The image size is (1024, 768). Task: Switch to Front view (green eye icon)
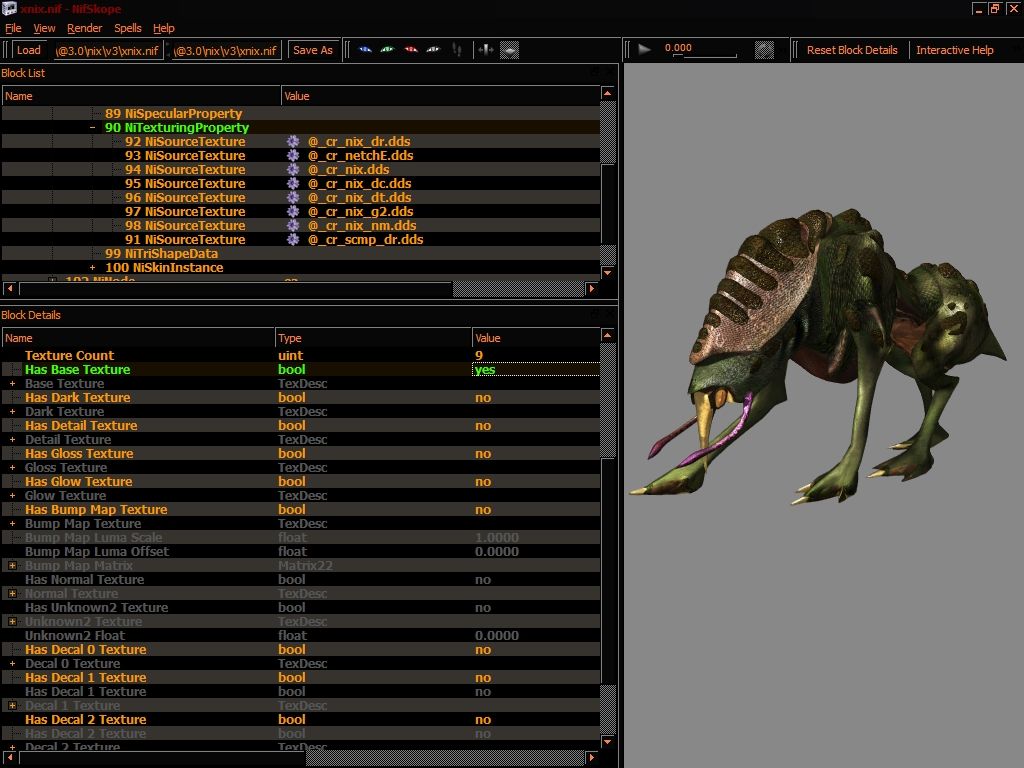pos(388,50)
